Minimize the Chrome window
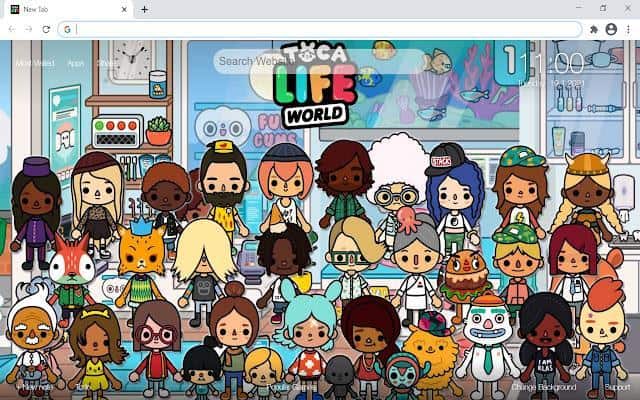The image size is (640, 400). tap(579, 8)
